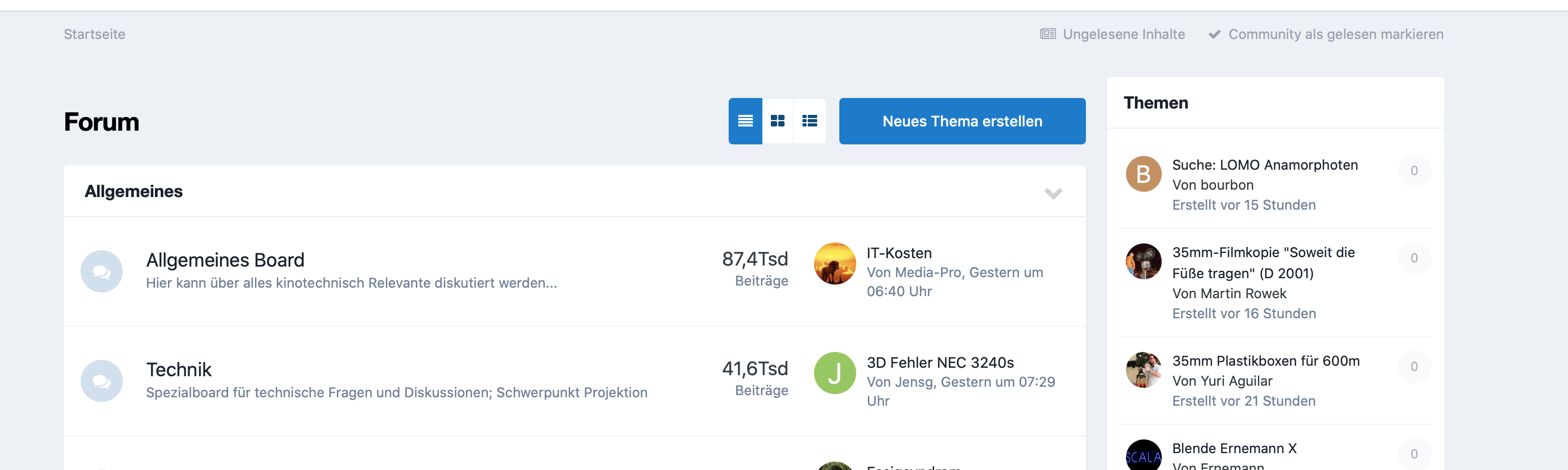Open the 3D Fehler NEC 3240s topic
The width and height of the screenshot is (1568, 470).
[x=940, y=362]
